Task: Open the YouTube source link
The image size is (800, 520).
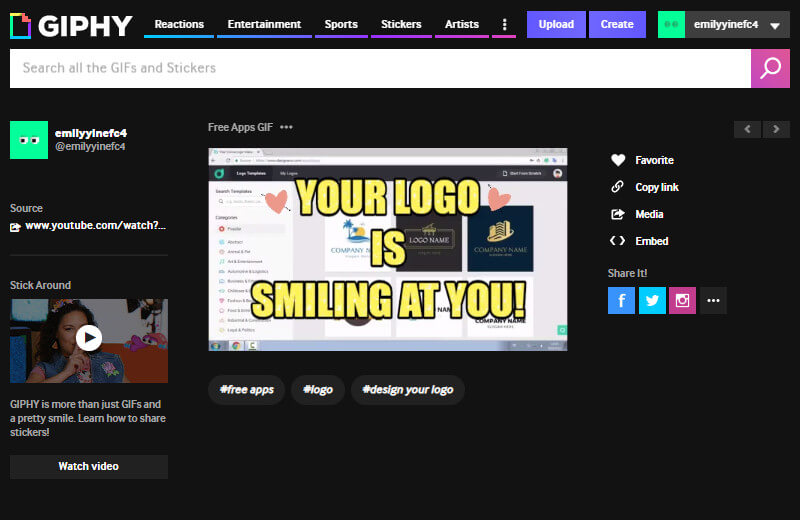Action: 95,226
